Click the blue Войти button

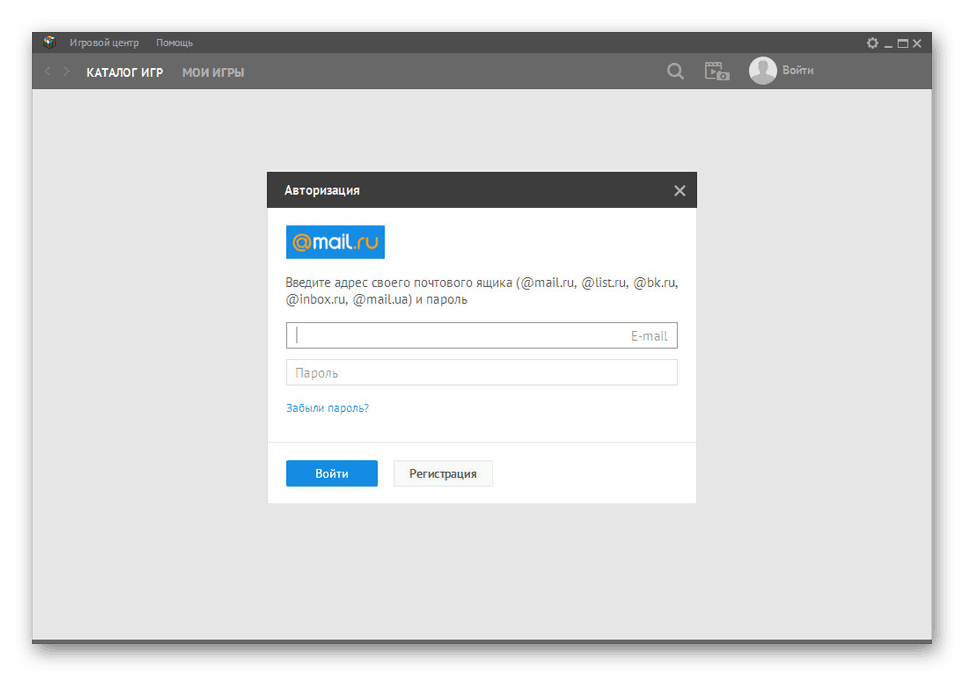[331, 473]
